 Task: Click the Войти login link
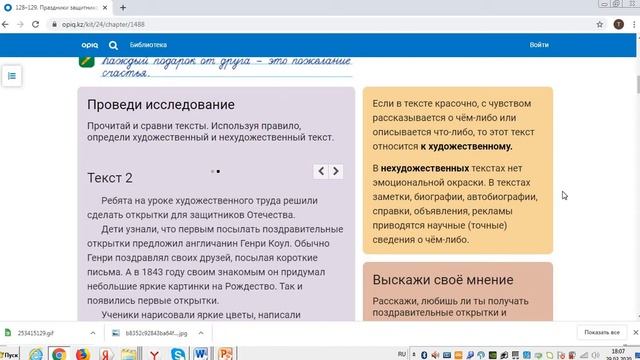(x=539, y=45)
